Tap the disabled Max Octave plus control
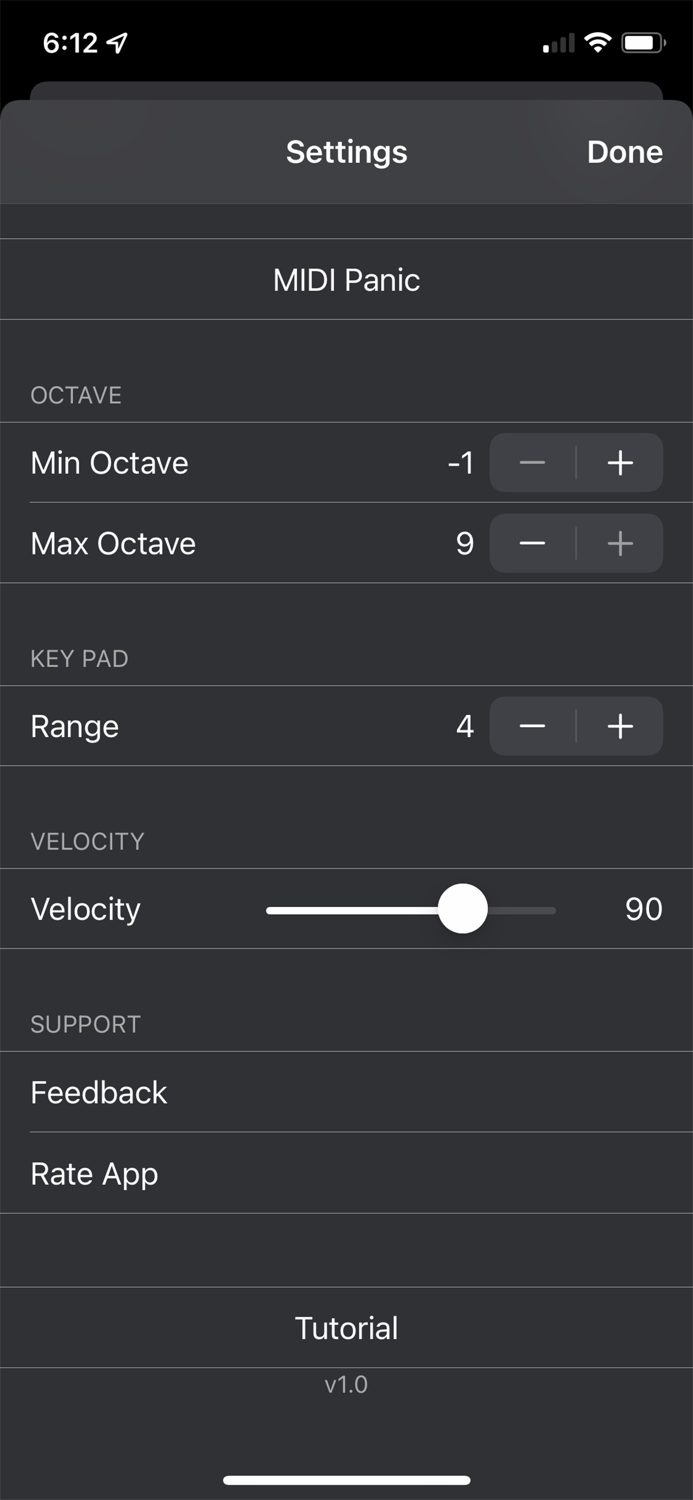 point(619,543)
